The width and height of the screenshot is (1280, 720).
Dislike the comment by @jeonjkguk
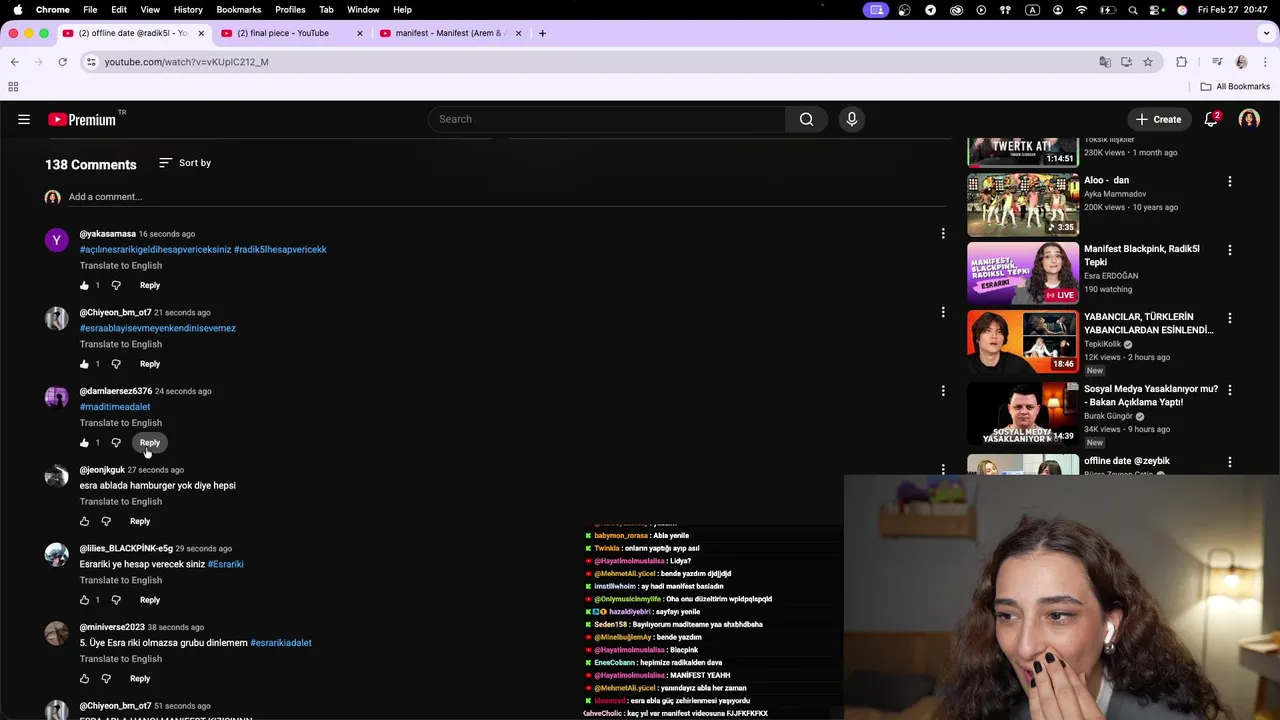pyautogui.click(x=106, y=521)
